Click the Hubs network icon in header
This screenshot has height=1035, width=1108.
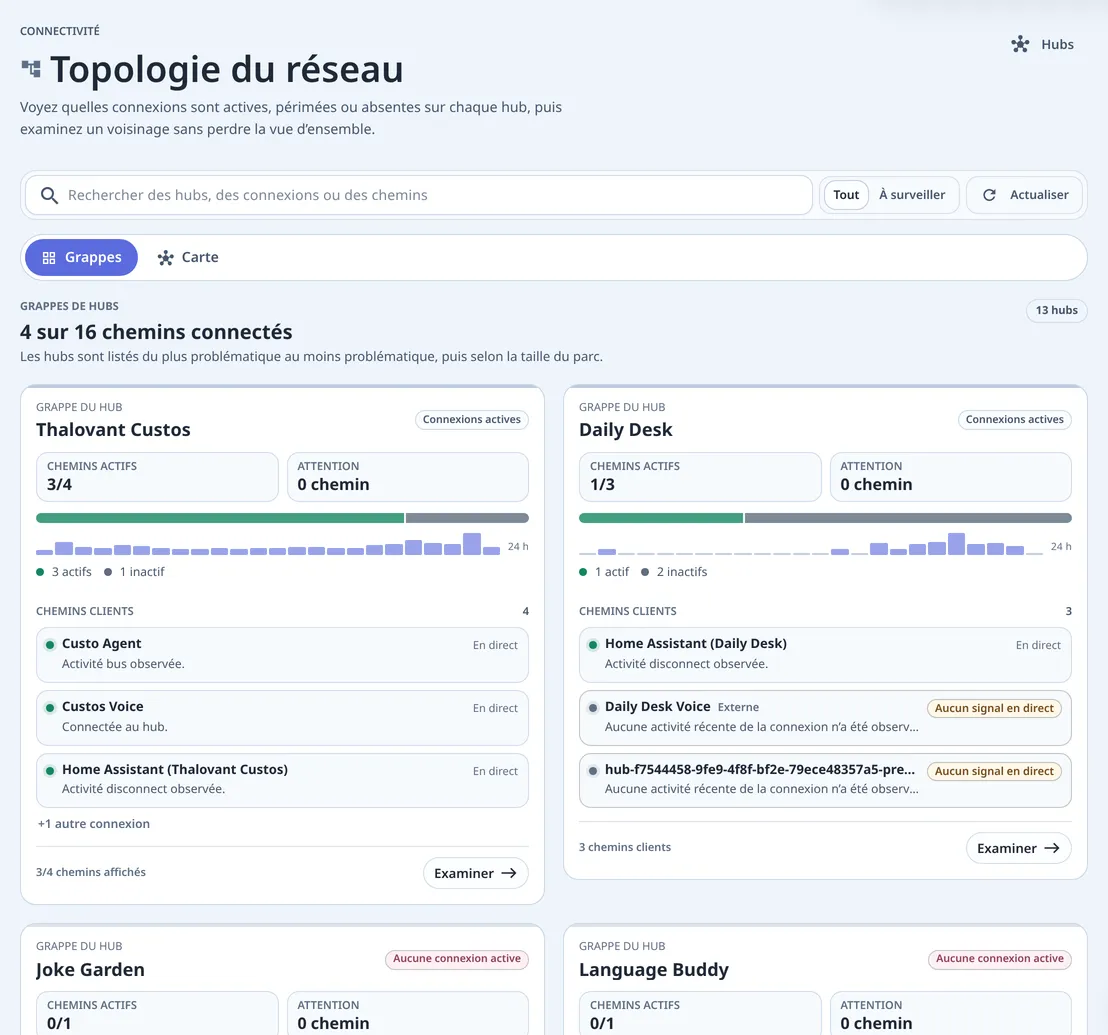click(x=1020, y=45)
